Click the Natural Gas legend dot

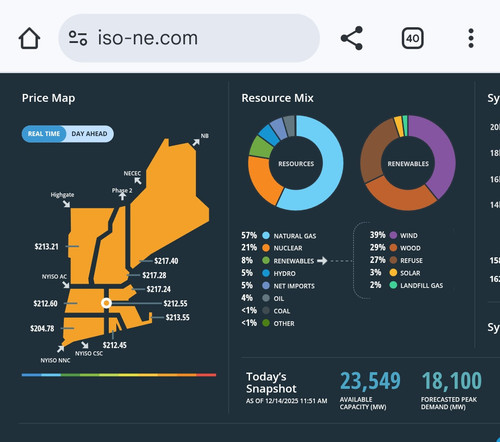(x=266, y=236)
